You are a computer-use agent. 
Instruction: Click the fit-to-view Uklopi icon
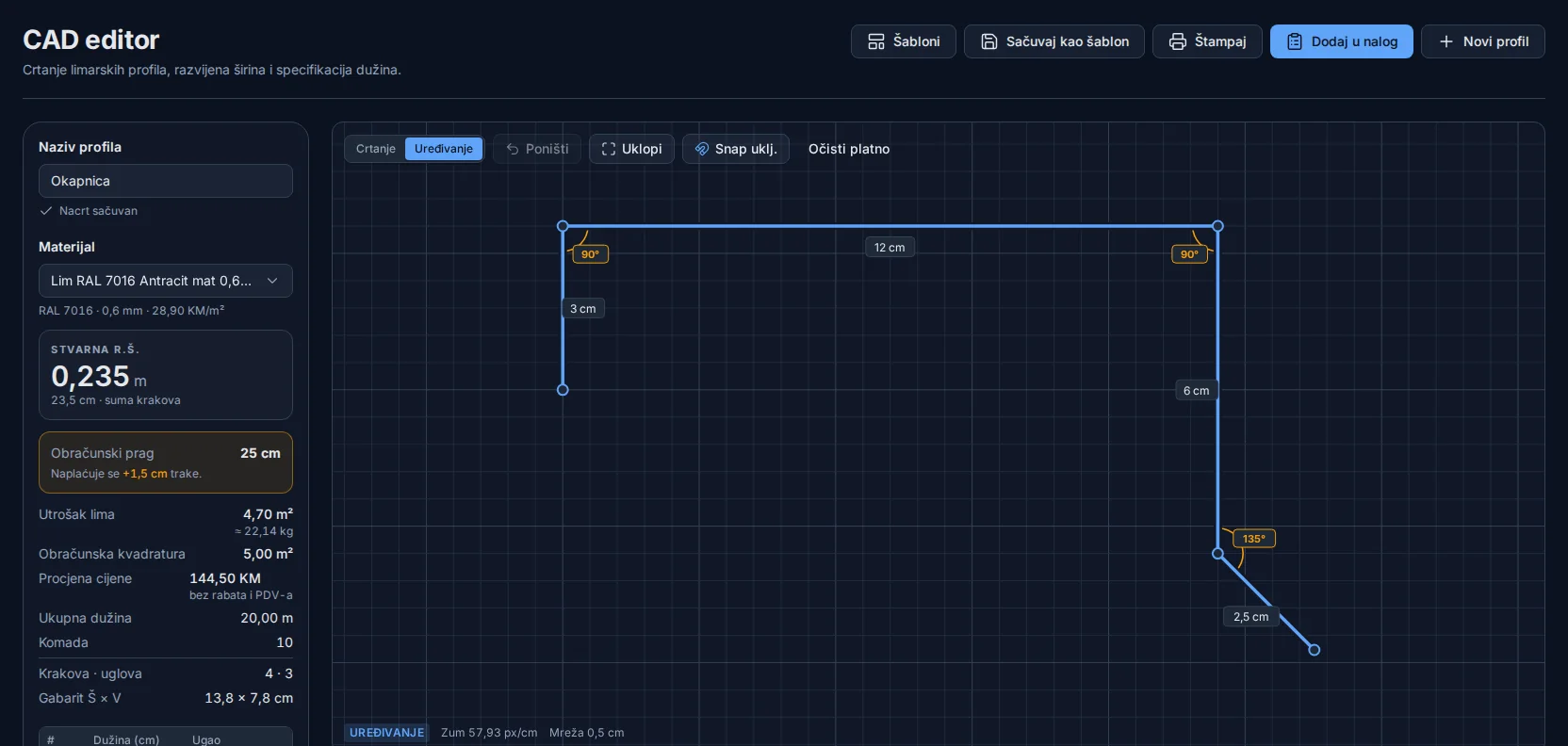tap(609, 149)
